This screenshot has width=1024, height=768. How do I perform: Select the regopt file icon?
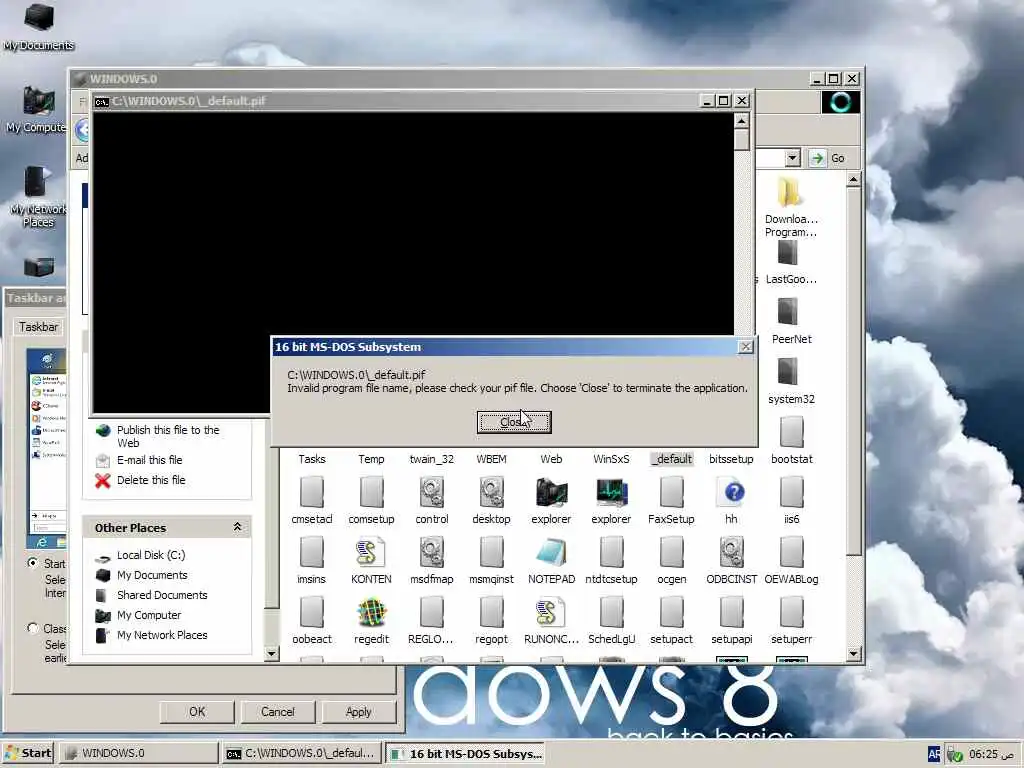click(491, 613)
